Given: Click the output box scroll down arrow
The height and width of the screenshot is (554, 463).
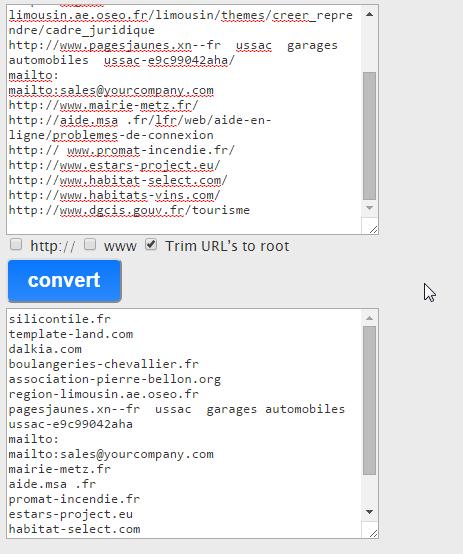Looking at the screenshot, I should (369, 512).
